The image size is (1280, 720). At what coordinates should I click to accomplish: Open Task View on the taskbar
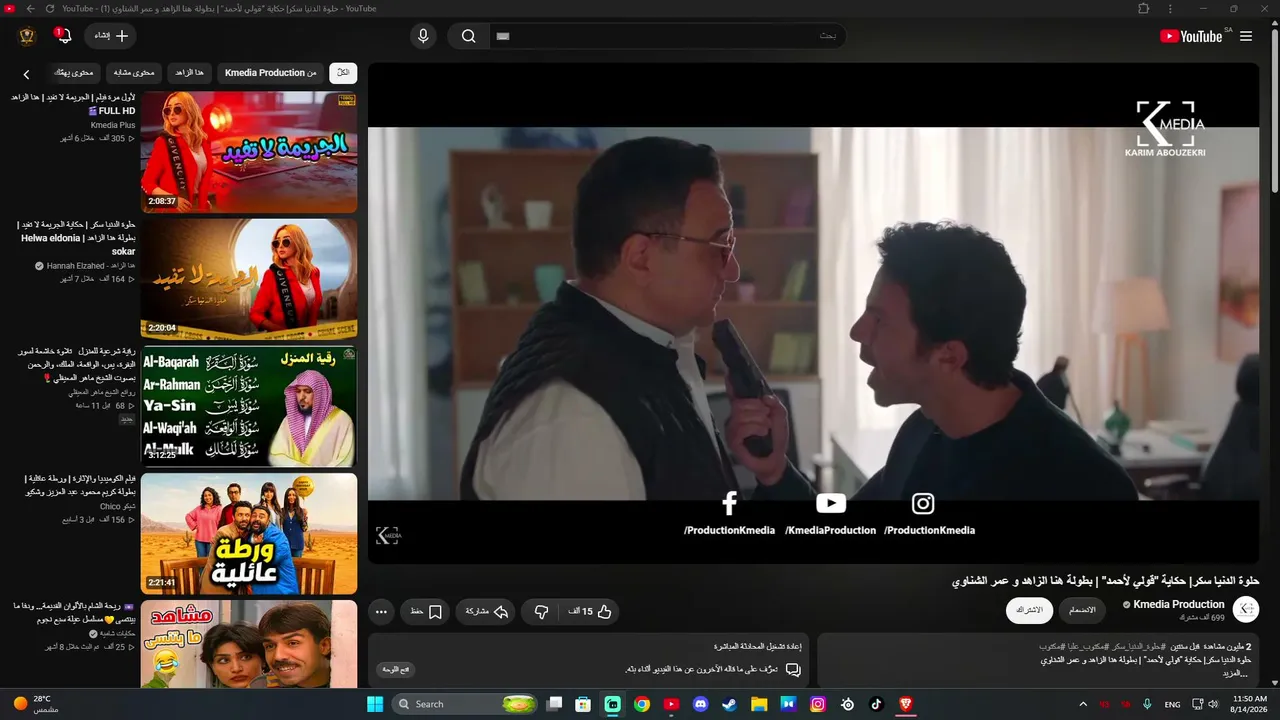pos(555,704)
